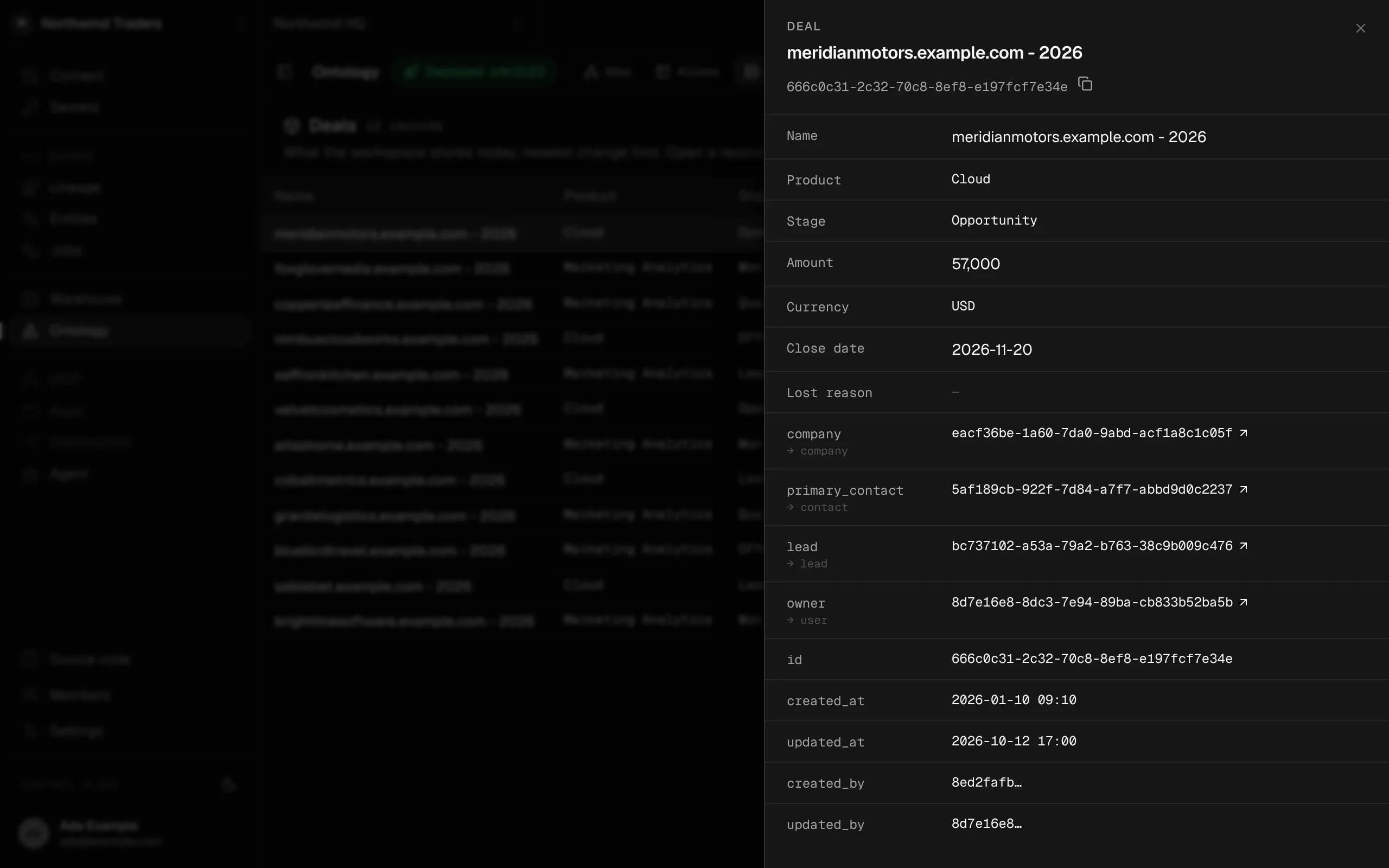Click the Stage field label
The height and width of the screenshot is (868, 1389).
coord(806,221)
